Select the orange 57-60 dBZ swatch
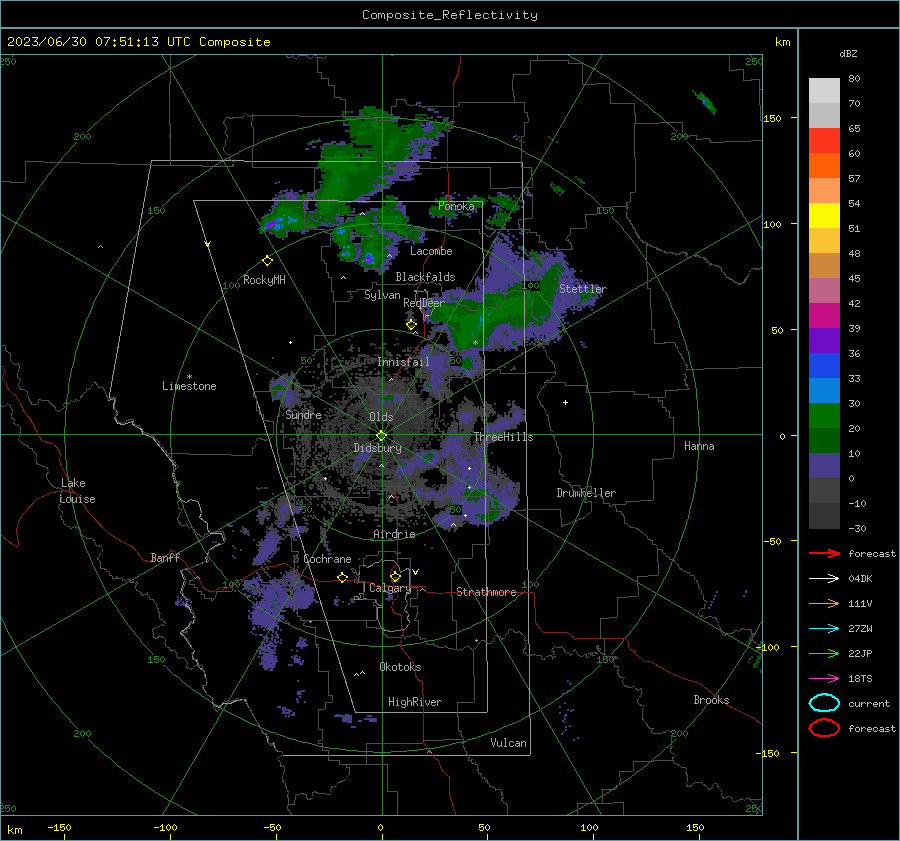Image resolution: width=900 pixels, height=841 pixels. pos(824,165)
